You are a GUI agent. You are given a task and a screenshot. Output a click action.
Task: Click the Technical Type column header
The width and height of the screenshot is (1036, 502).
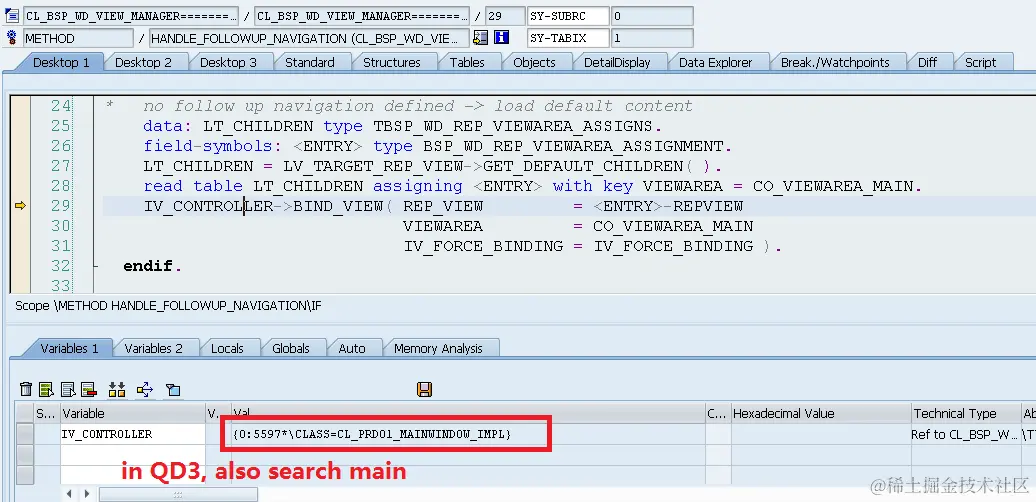point(966,413)
